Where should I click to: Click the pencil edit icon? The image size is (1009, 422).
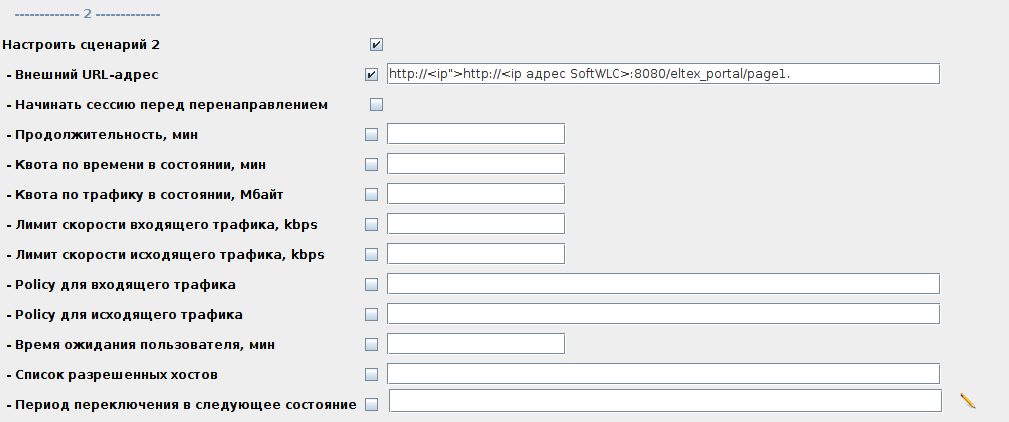[967, 401]
